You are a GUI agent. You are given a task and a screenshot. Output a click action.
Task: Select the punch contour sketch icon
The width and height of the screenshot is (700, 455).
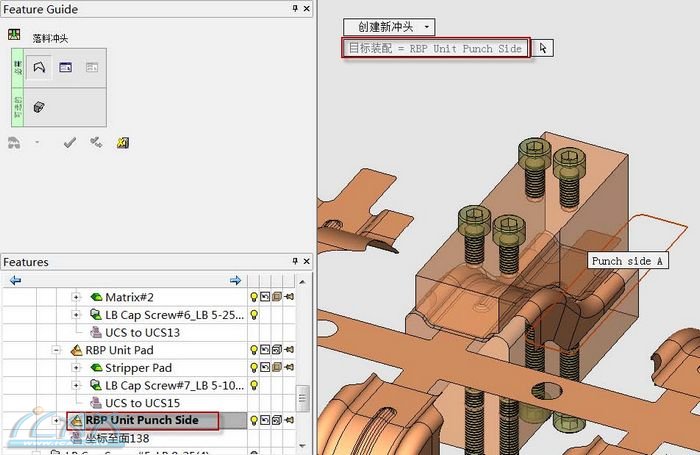click(39, 67)
